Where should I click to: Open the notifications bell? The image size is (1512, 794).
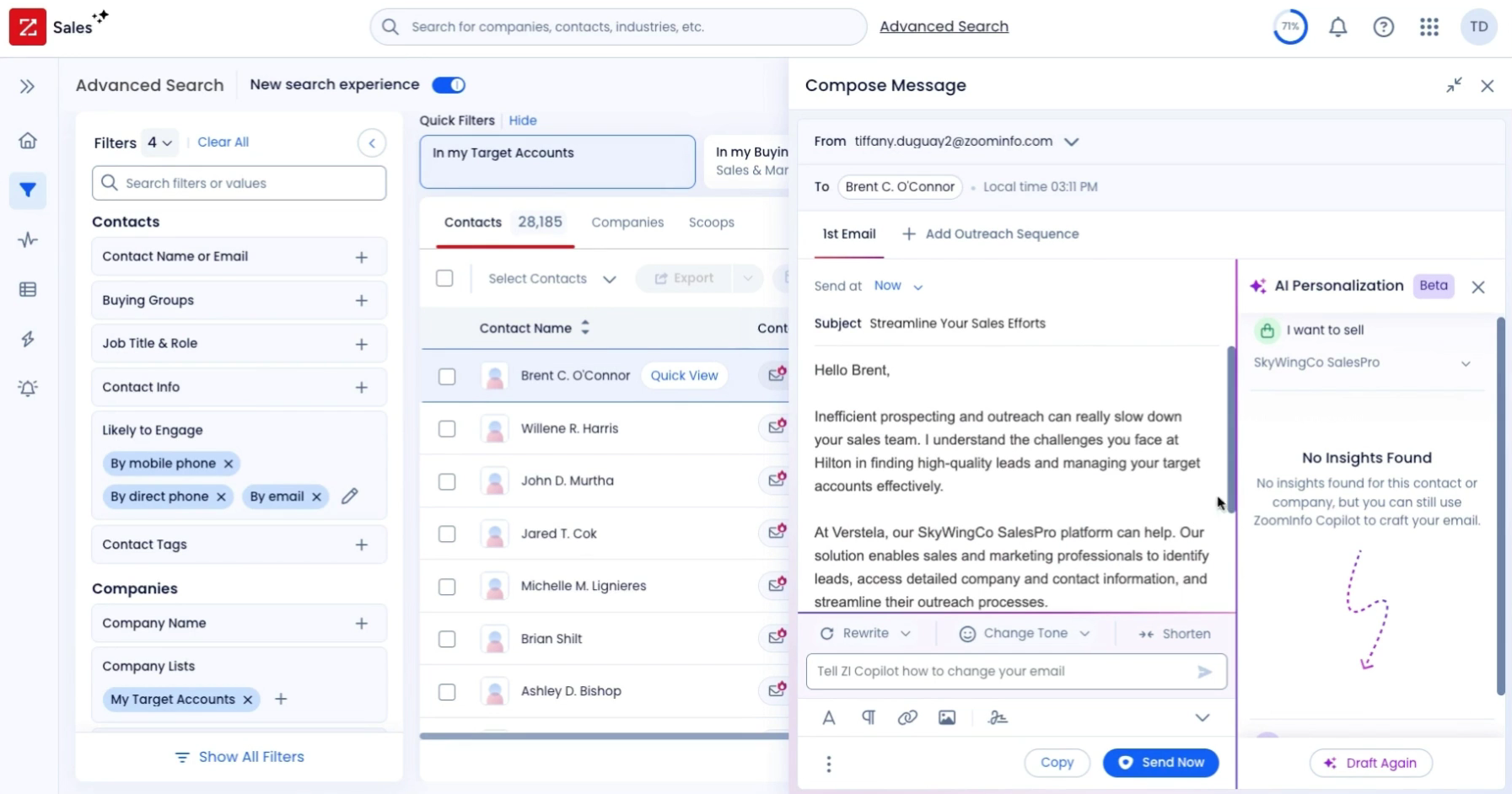tap(1338, 27)
